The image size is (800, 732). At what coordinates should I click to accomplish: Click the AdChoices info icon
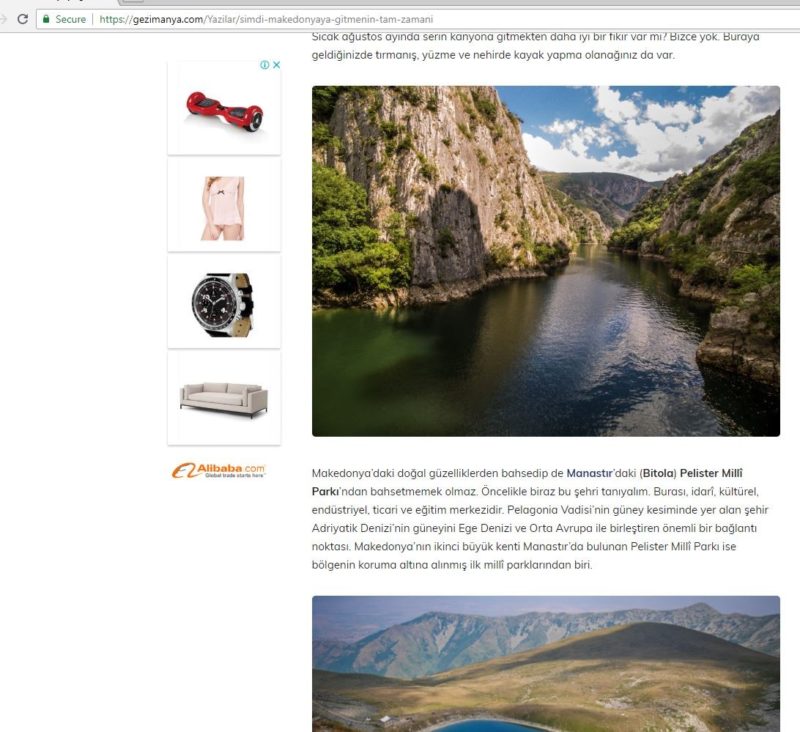[x=265, y=65]
